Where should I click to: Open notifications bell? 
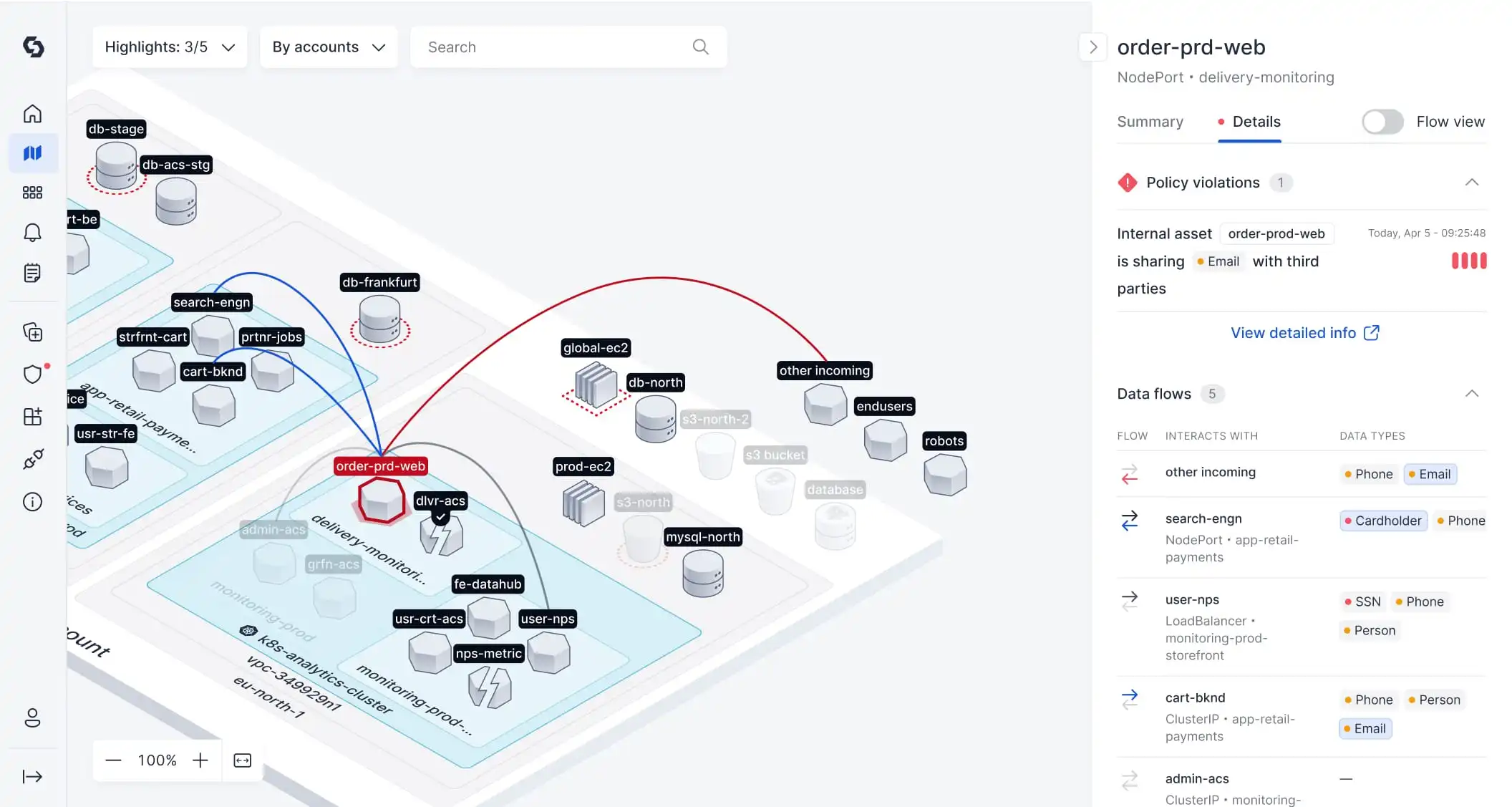click(x=32, y=232)
